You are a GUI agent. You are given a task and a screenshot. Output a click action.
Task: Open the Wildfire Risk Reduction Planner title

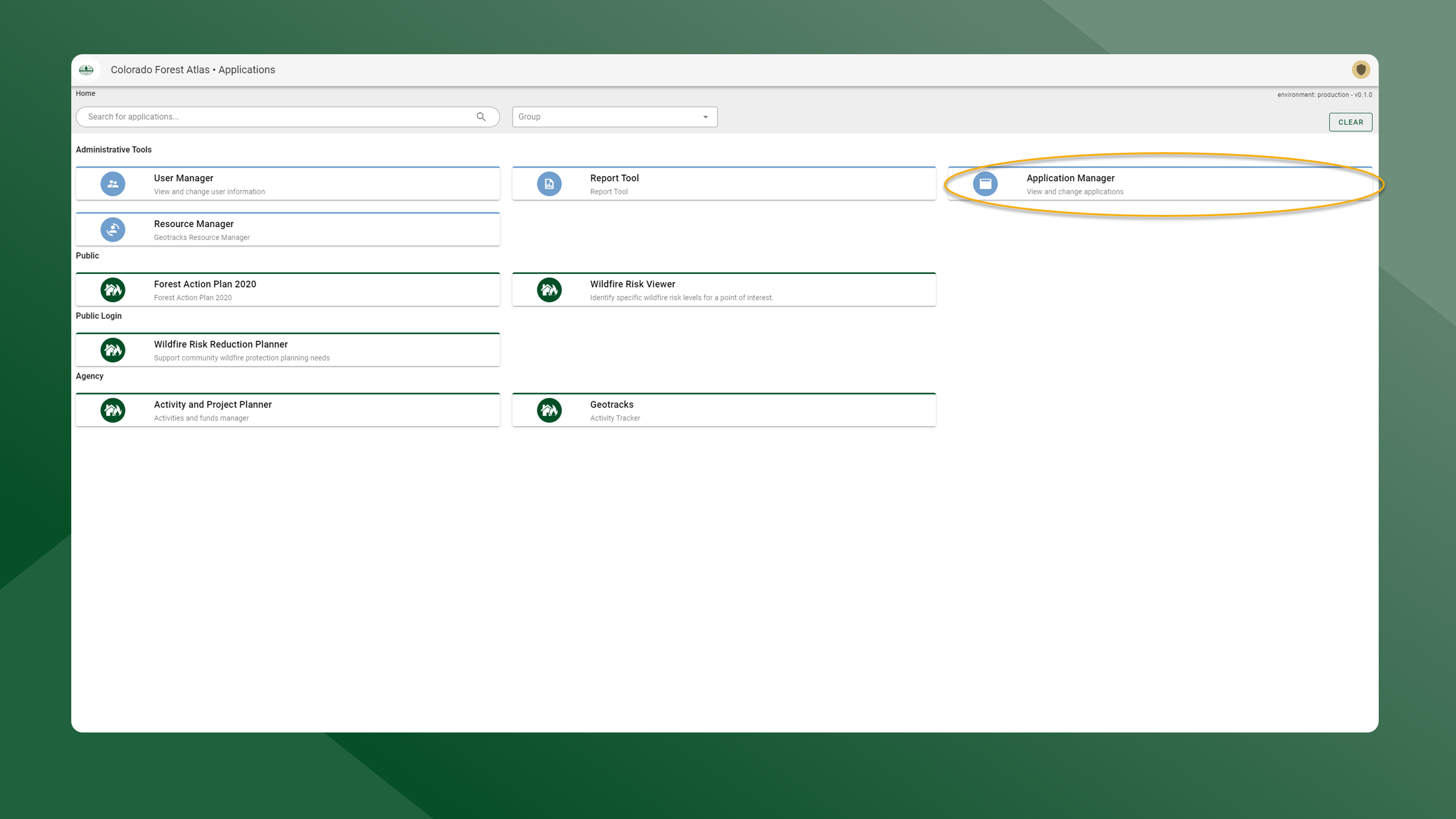tap(221, 345)
